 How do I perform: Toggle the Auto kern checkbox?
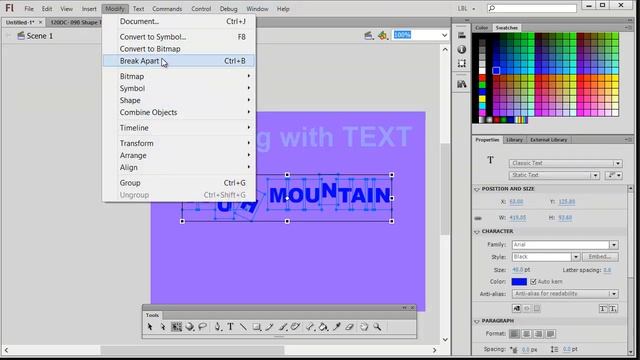pyautogui.click(x=533, y=282)
